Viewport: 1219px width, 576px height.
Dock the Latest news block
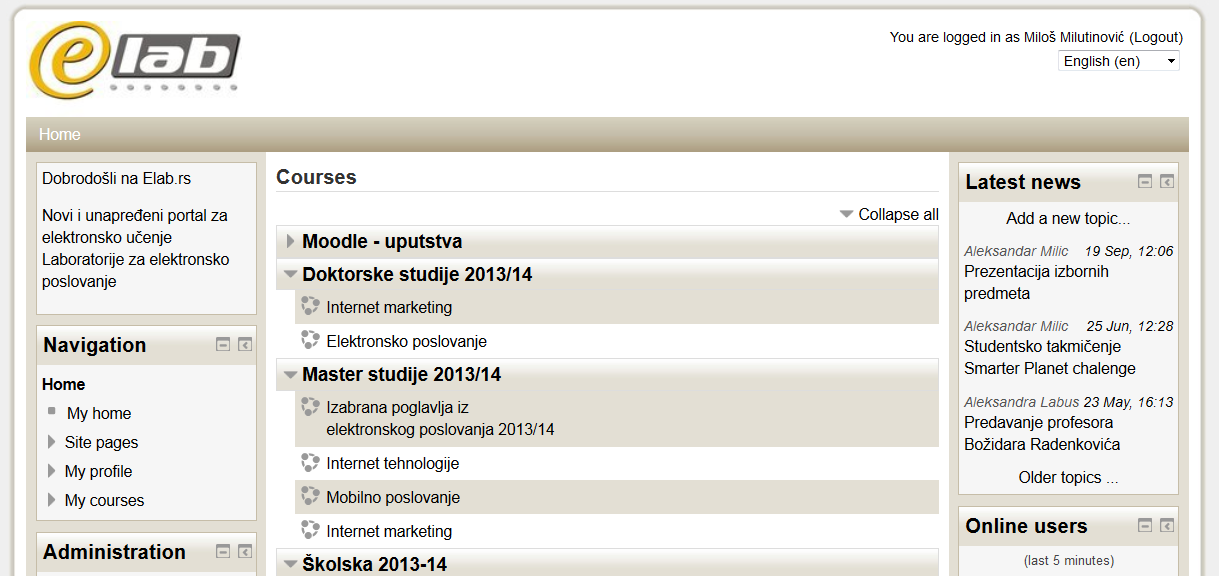click(1167, 182)
